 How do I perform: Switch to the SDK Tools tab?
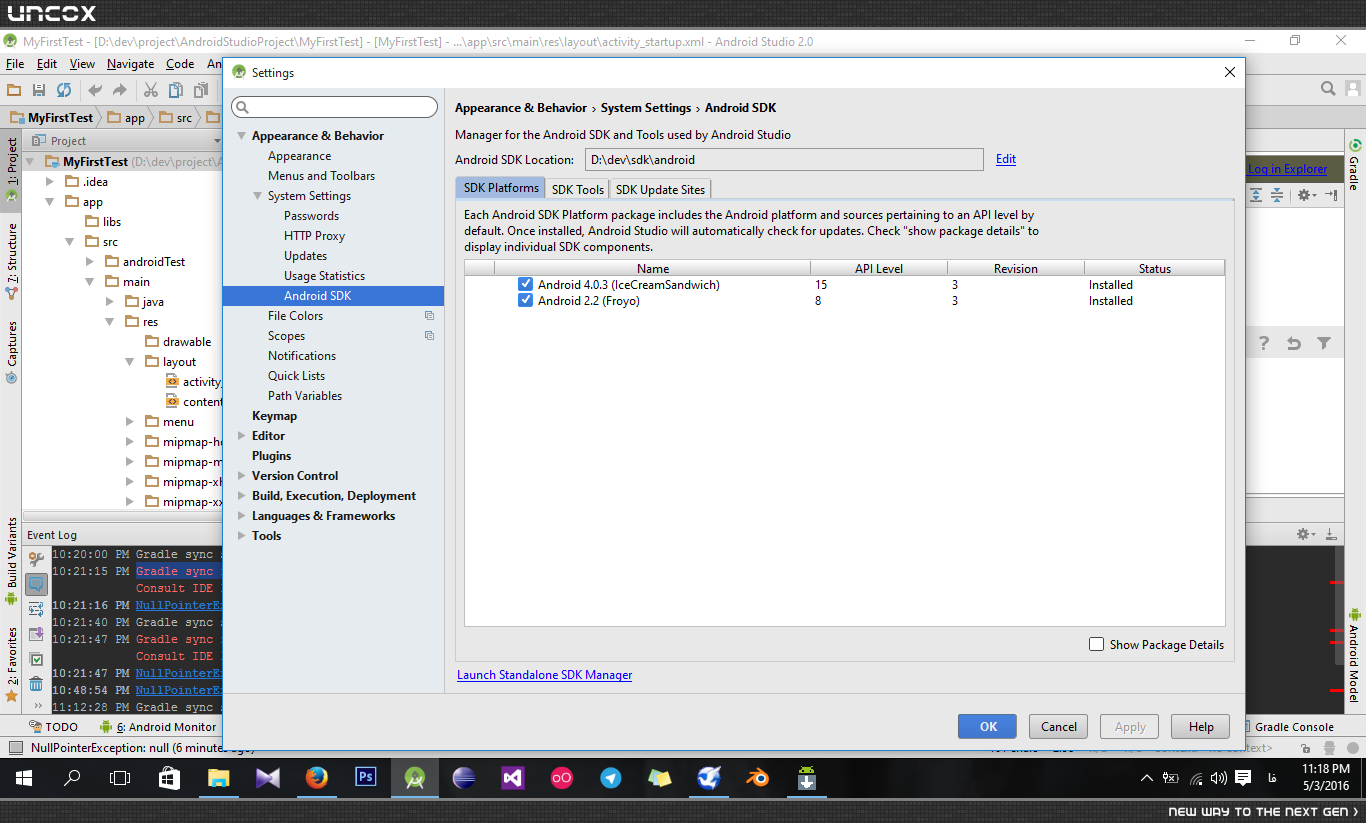[578, 189]
